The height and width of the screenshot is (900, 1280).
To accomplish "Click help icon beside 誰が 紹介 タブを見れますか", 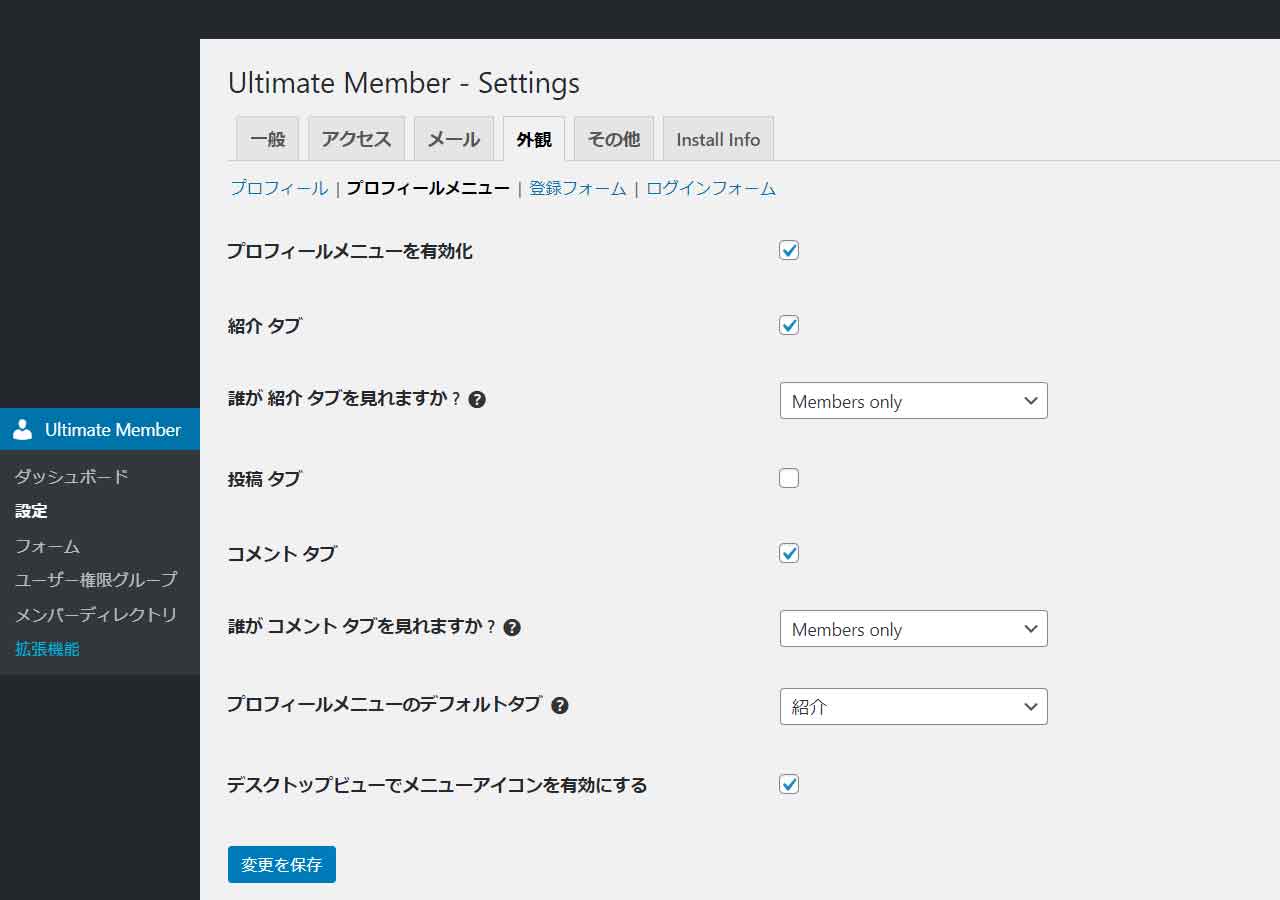I will [x=477, y=399].
